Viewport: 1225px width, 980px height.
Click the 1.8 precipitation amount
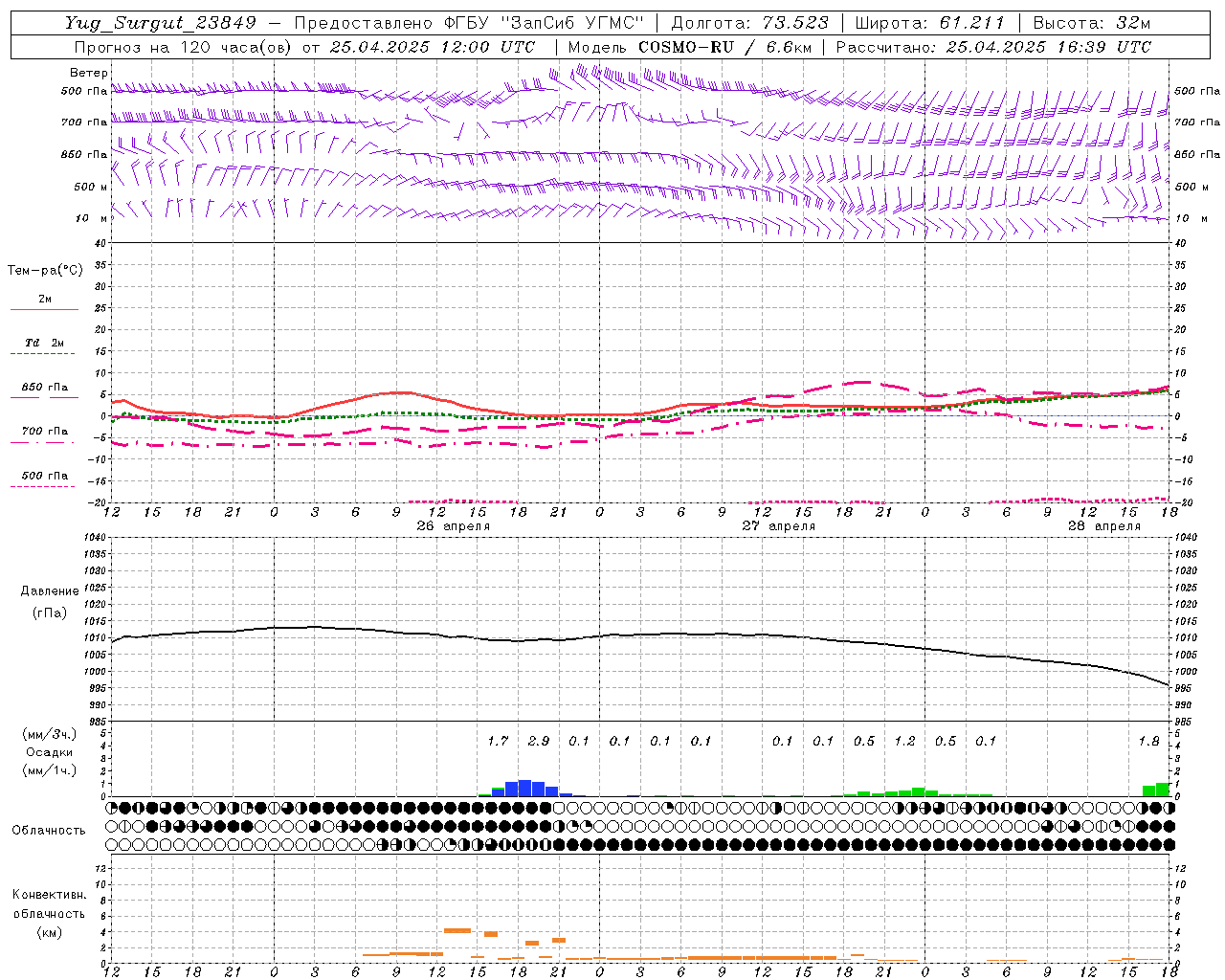tap(1148, 741)
